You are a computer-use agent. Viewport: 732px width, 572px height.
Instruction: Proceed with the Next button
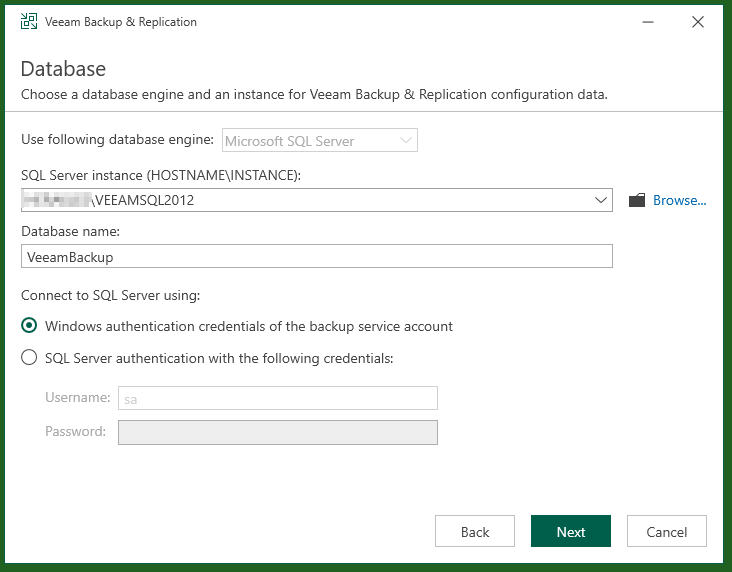click(570, 531)
